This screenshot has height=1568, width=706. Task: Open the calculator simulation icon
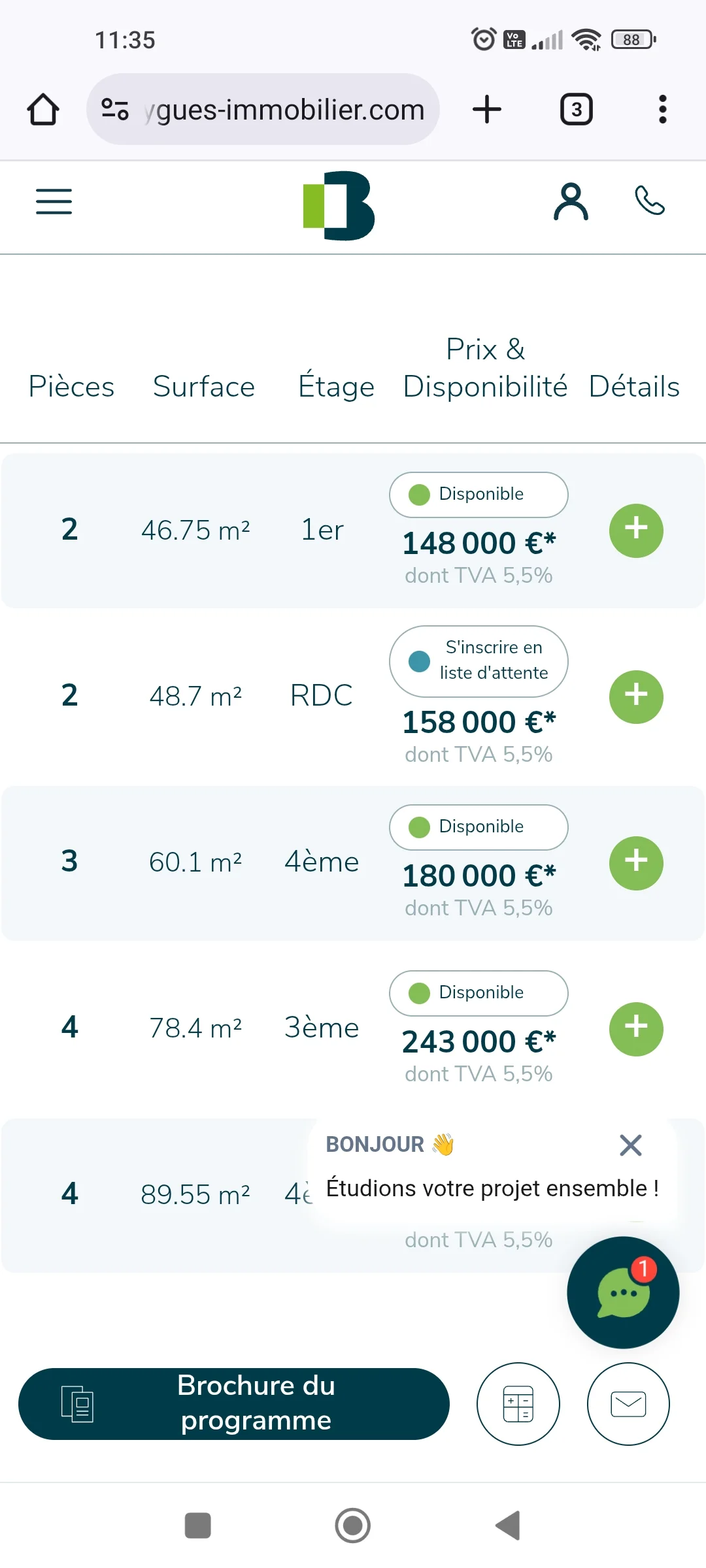point(518,1403)
